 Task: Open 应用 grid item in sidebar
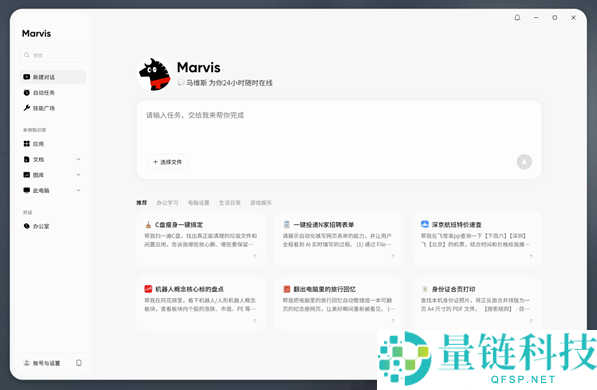coord(53,144)
